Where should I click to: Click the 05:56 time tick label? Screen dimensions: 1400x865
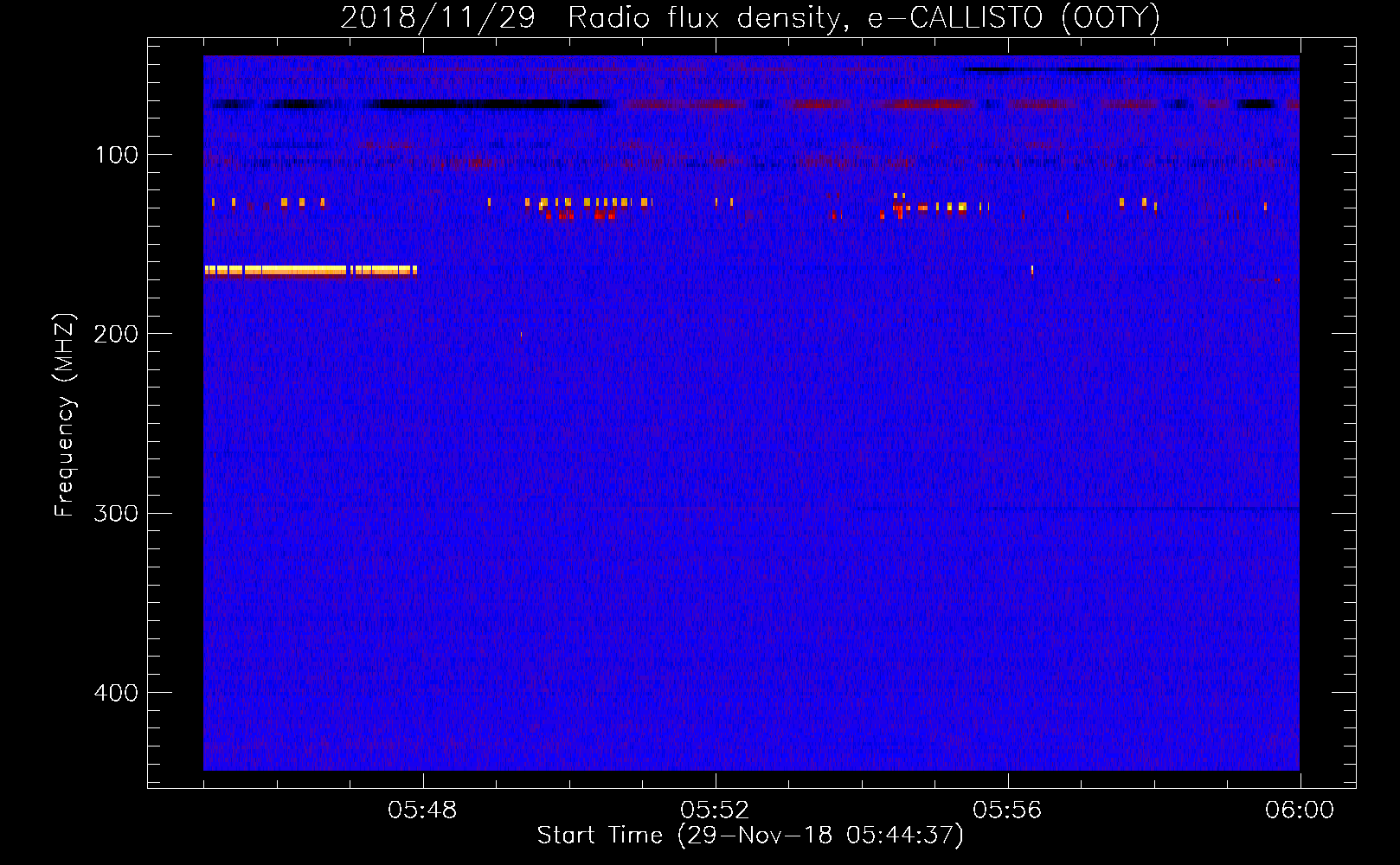[1007, 811]
